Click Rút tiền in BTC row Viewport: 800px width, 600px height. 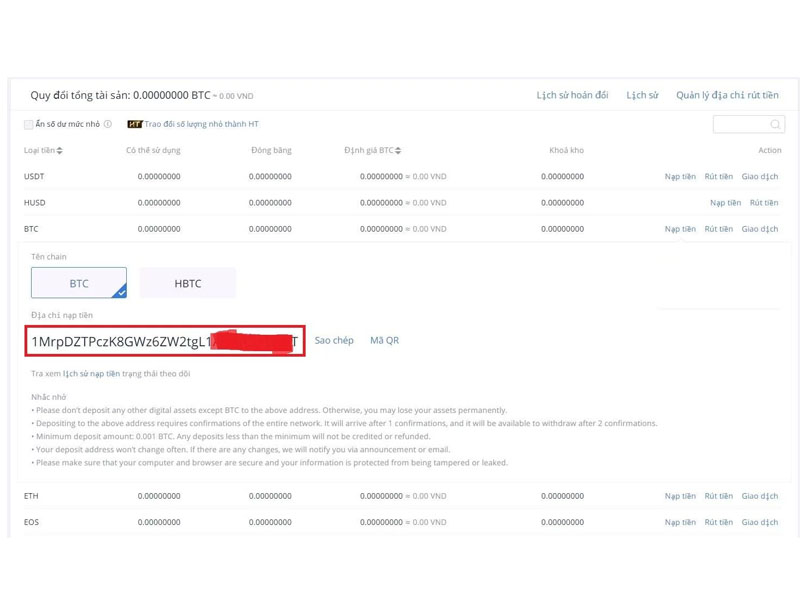tap(718, 229)
